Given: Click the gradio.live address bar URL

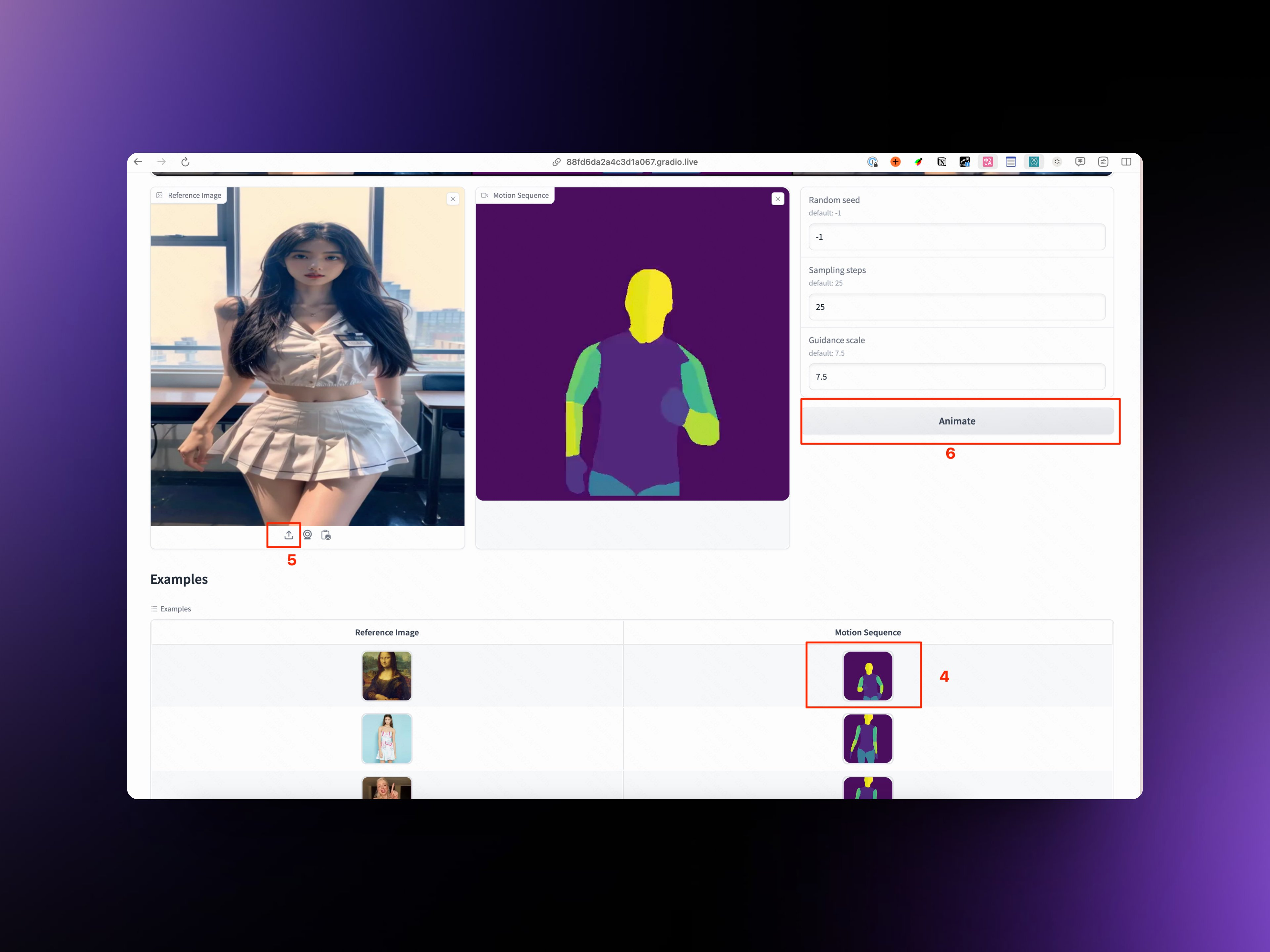Looking at the screenshot, I should coord(632,162).
